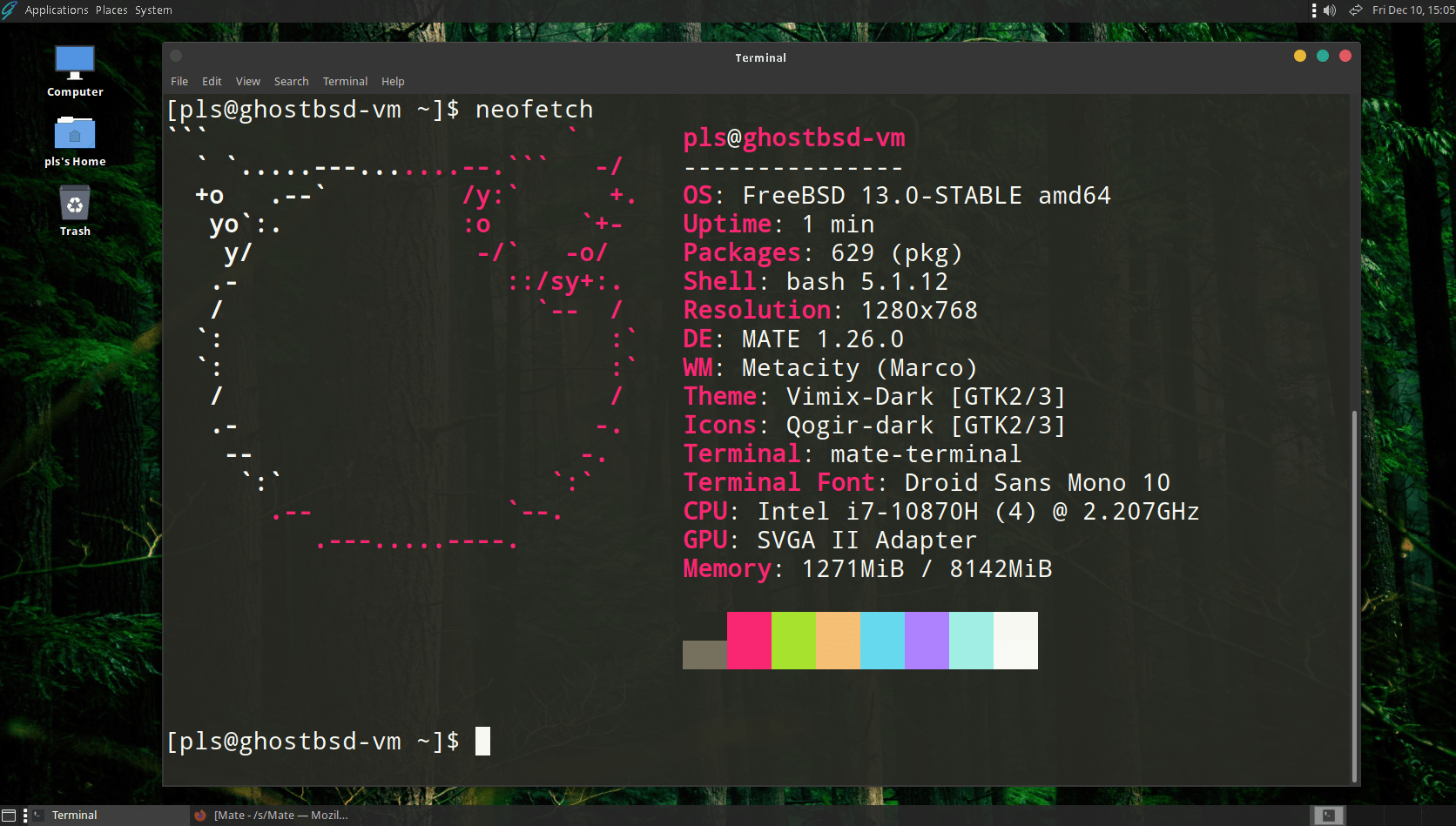Click the 'Uptime: 1 min' line
This screenshot has width=1456, height=826.
click(x=779, y=224)
